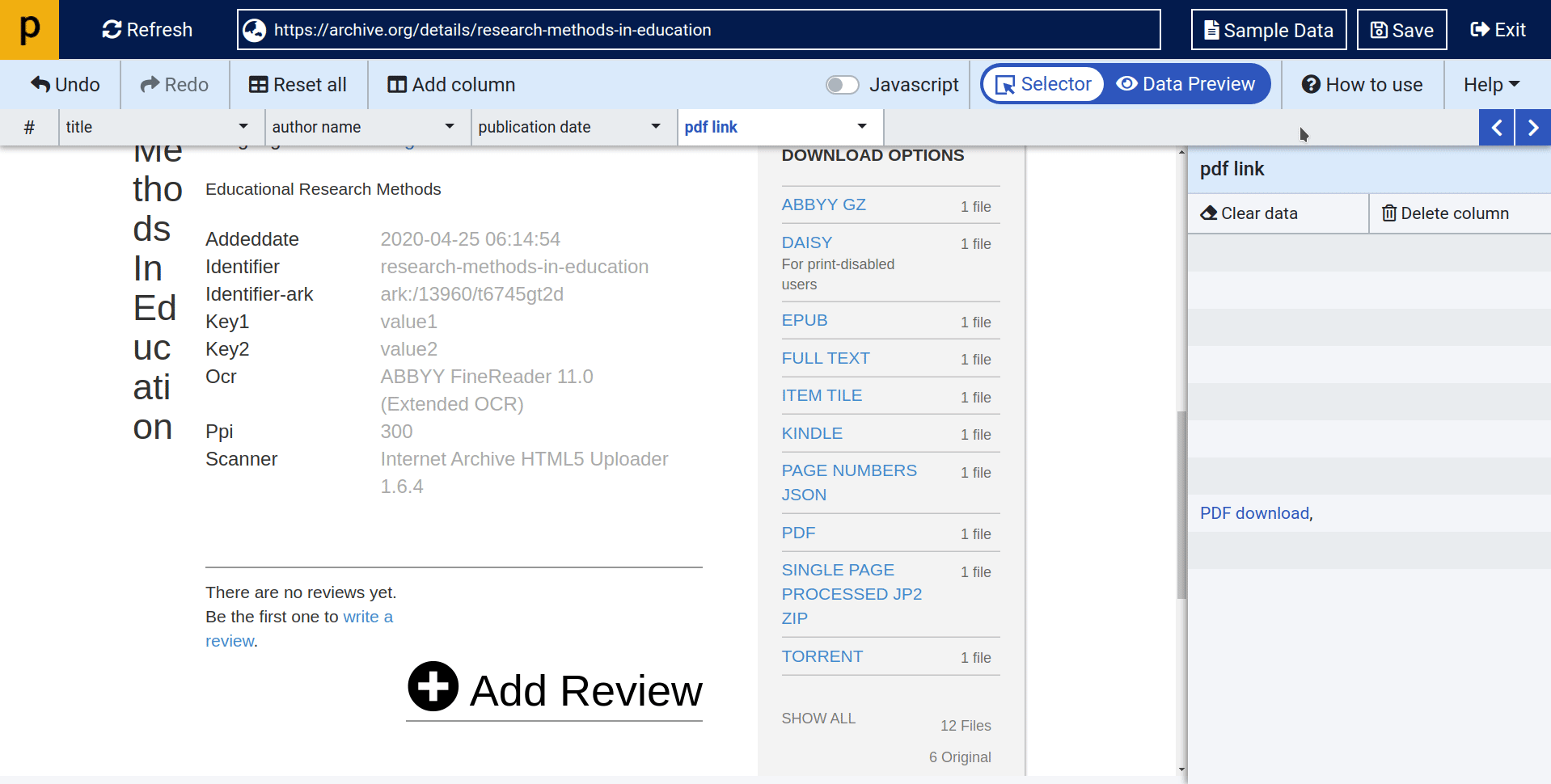Save the scraper using the Save icon

(x=1379, y=29)
